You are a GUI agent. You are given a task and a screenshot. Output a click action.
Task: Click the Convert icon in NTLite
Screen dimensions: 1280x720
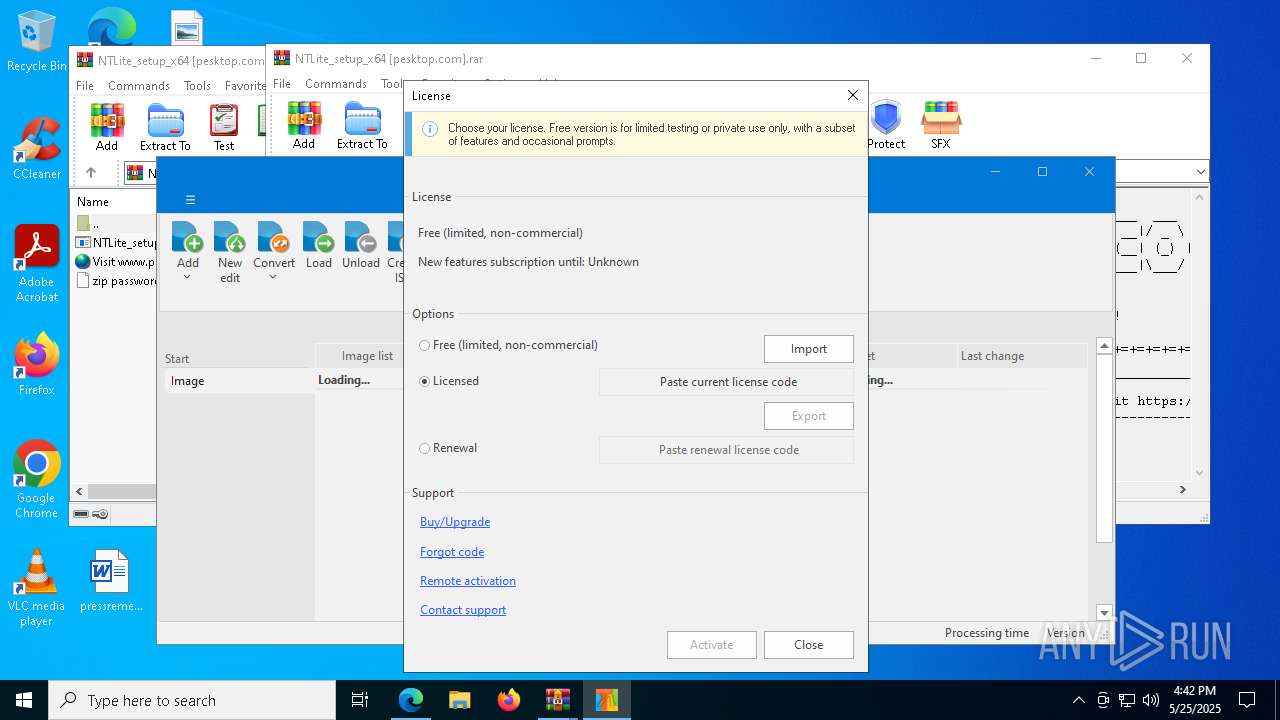click(273, 238)
